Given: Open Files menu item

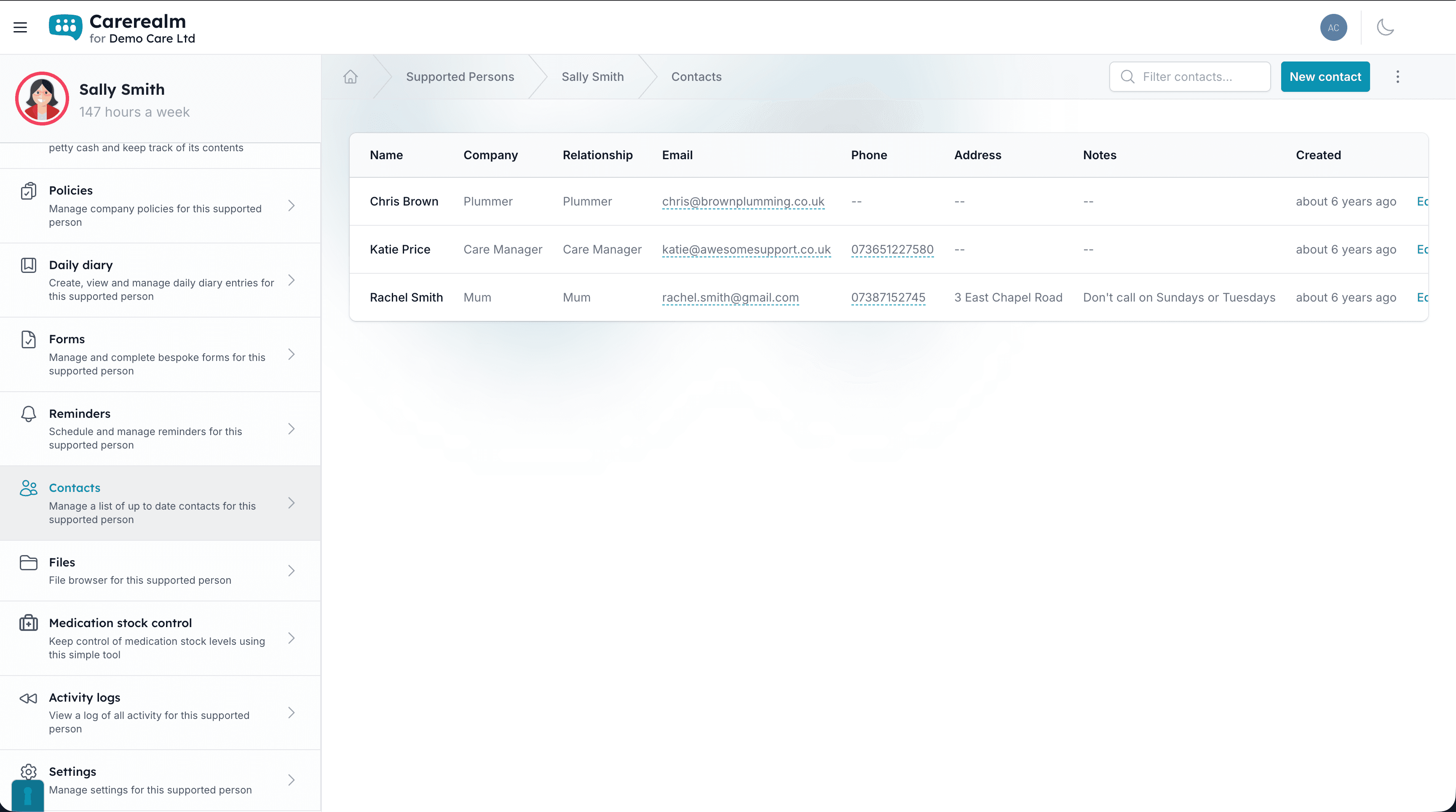Looking at the screenshot, I should [x=161, y=571].
